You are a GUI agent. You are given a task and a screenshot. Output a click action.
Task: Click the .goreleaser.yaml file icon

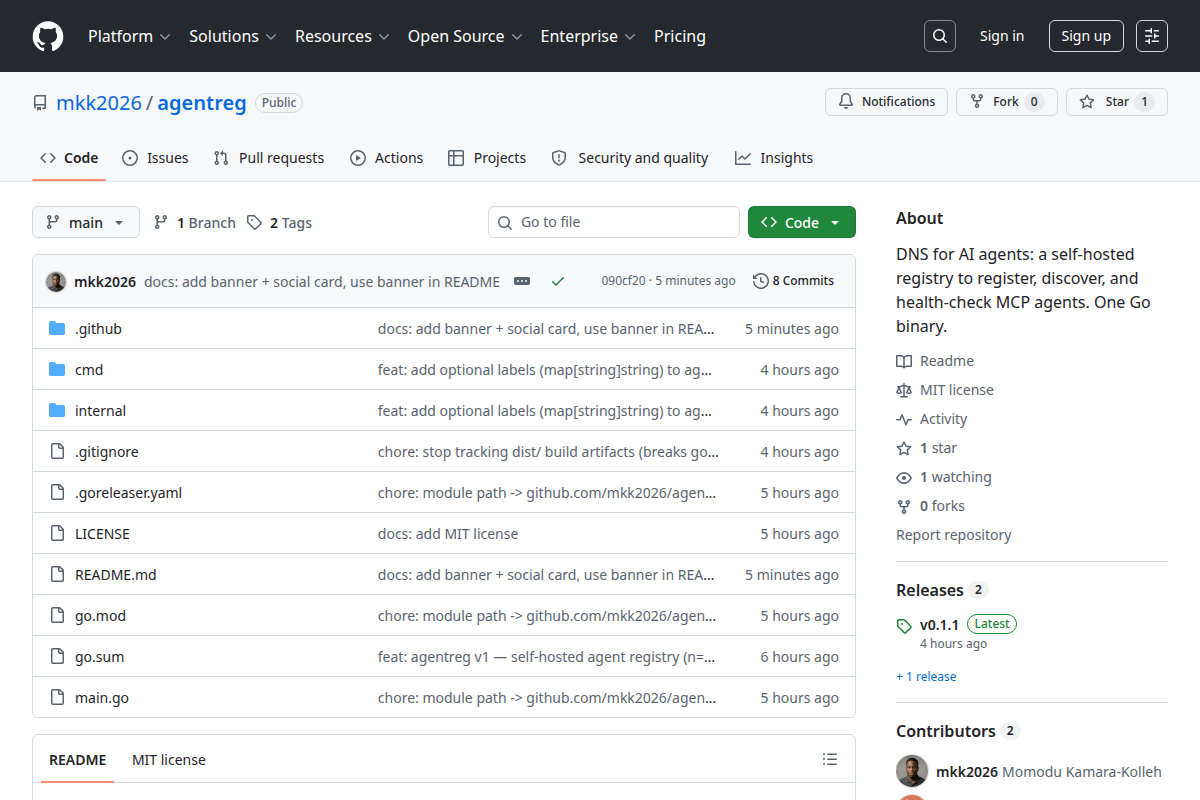tap(57, 492)
